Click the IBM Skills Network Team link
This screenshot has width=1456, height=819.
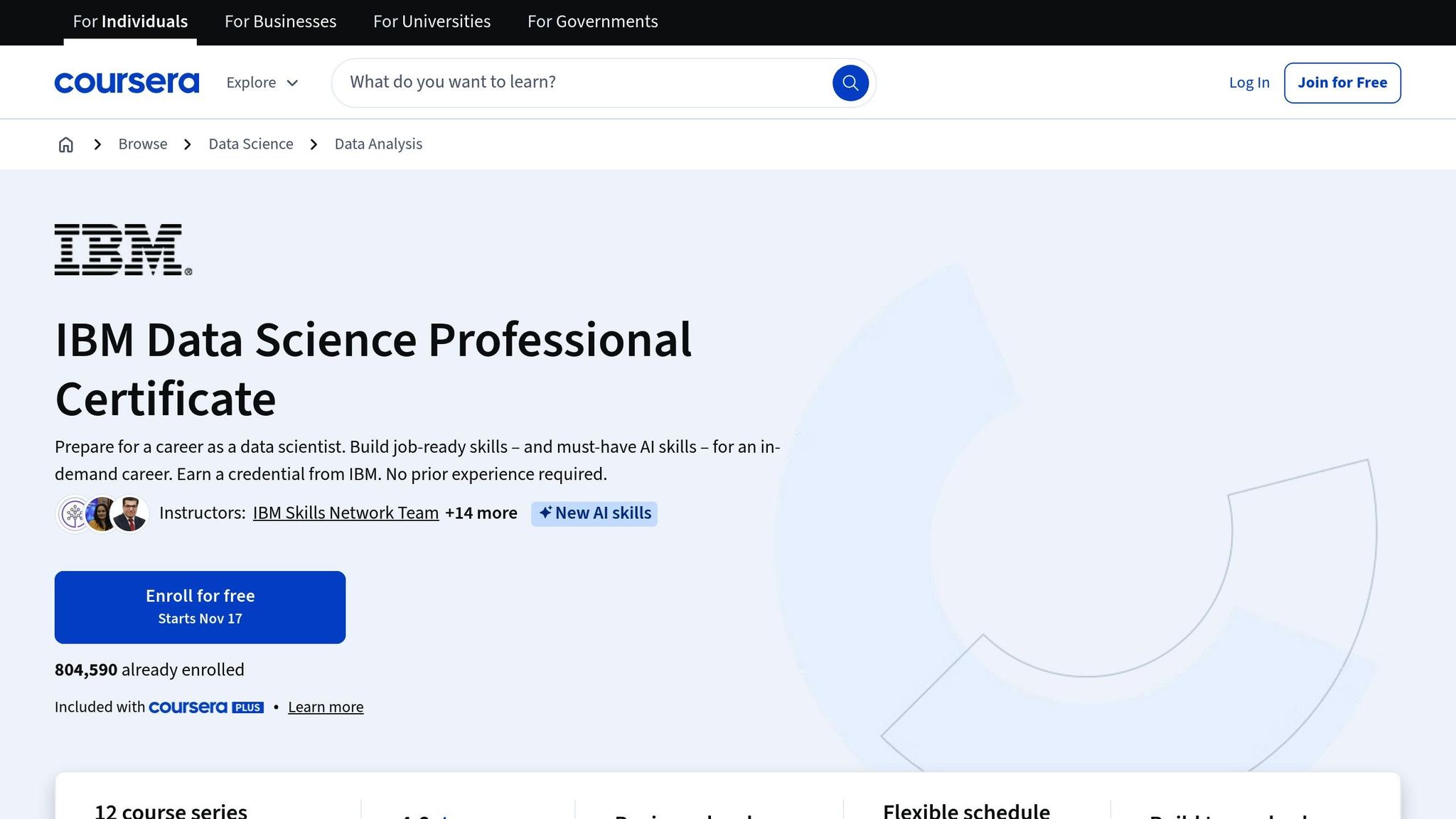(x=346, y=513)
